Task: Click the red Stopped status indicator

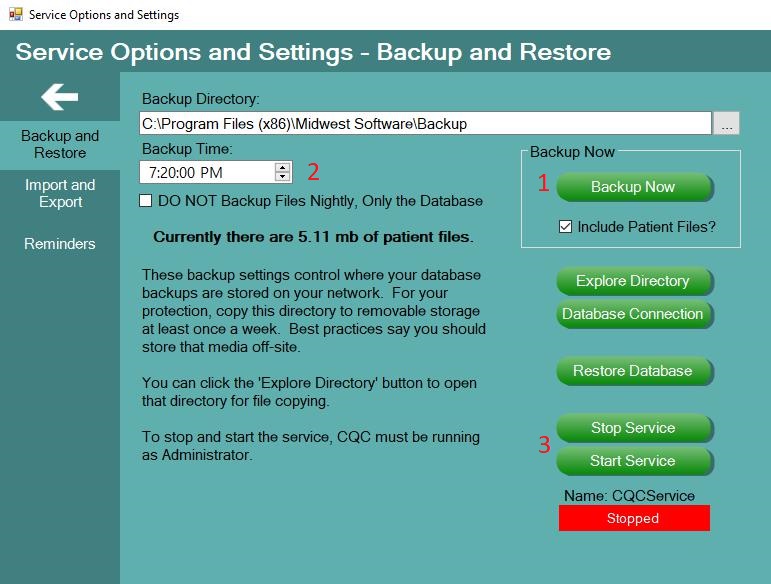Action: coord(634,518)
